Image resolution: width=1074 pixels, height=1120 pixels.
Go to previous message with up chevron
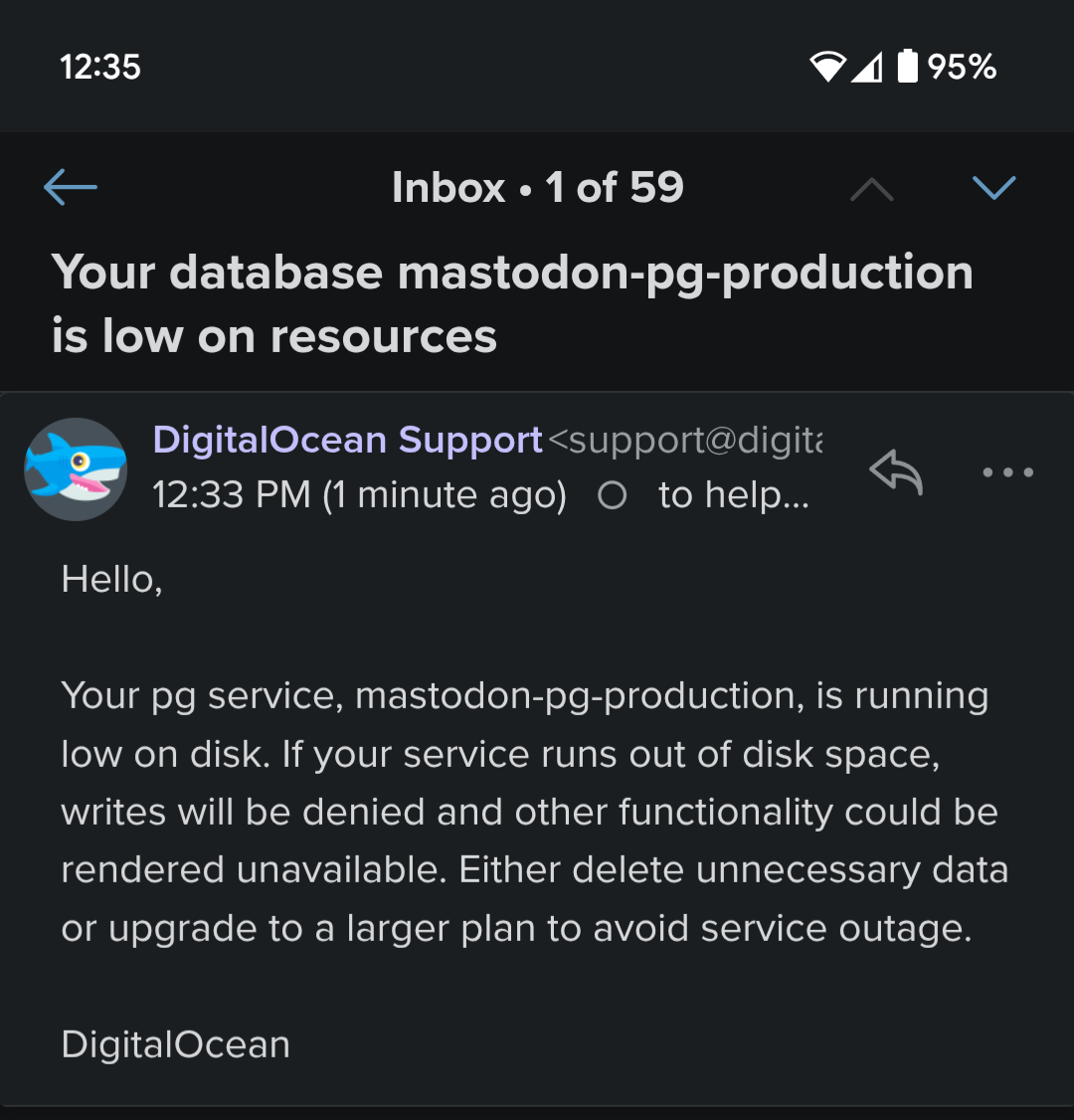click(x=872, y=188)
